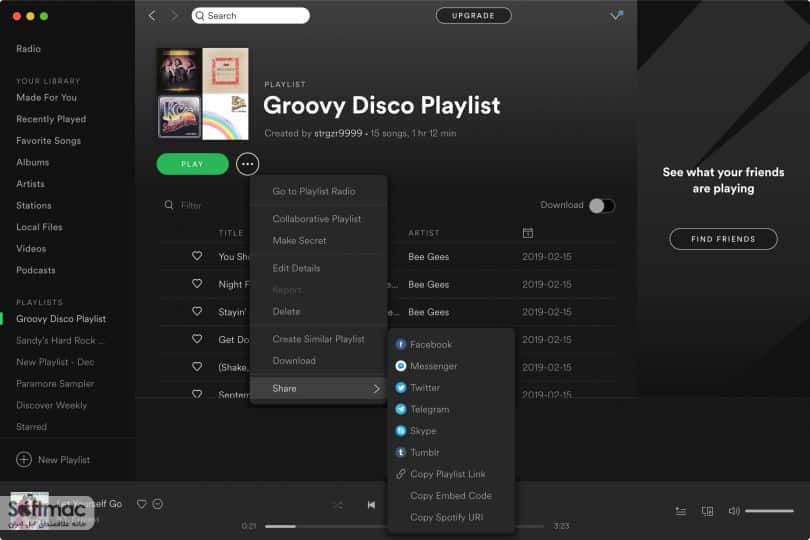Image resolution: width=810 pixels, height=540 pixels.
Task: Click the UPGRADE button
Action: [474, 16]
